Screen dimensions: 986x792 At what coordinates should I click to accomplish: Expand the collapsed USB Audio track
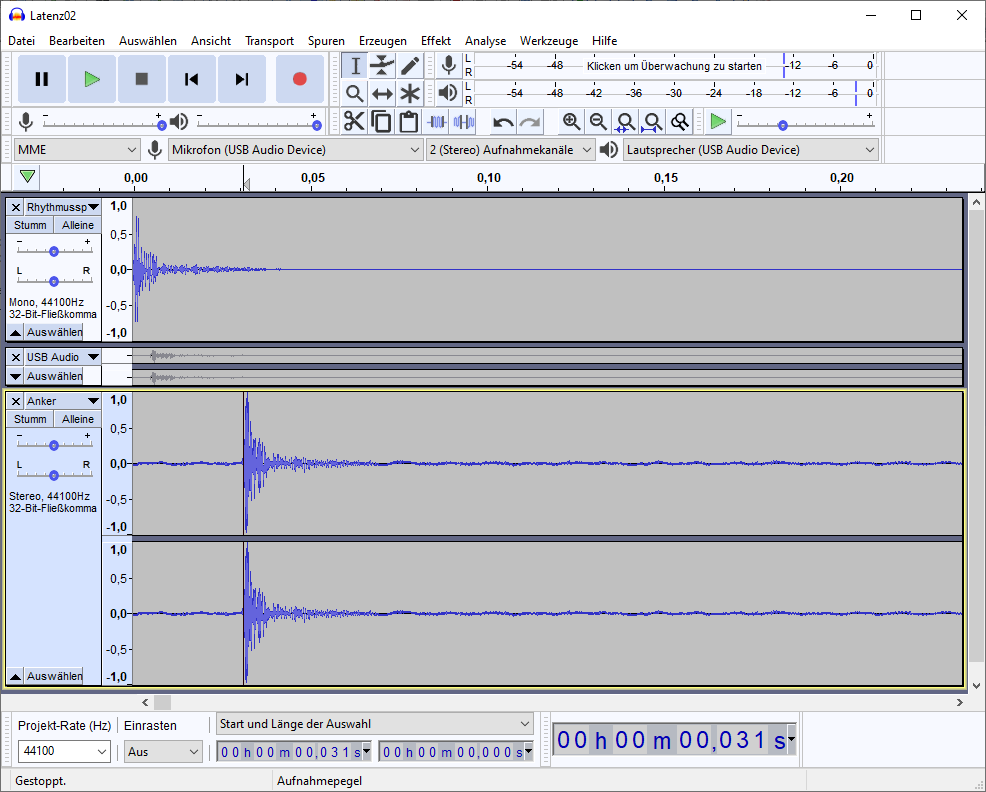click(15, 376)
